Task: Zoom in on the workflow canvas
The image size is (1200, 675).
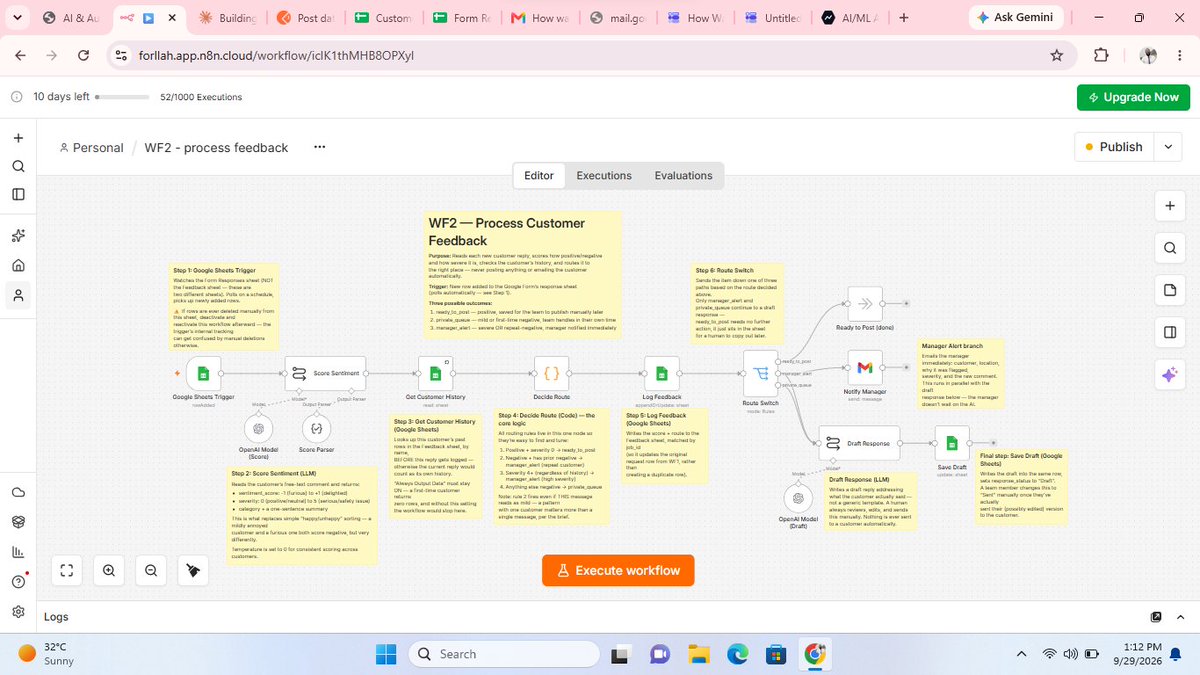Action: (108, 570)
